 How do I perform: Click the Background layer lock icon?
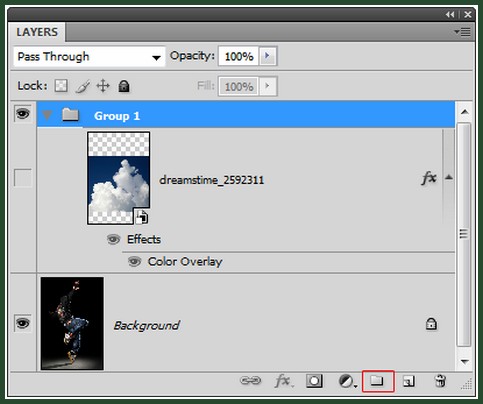[x=431, y=324]
